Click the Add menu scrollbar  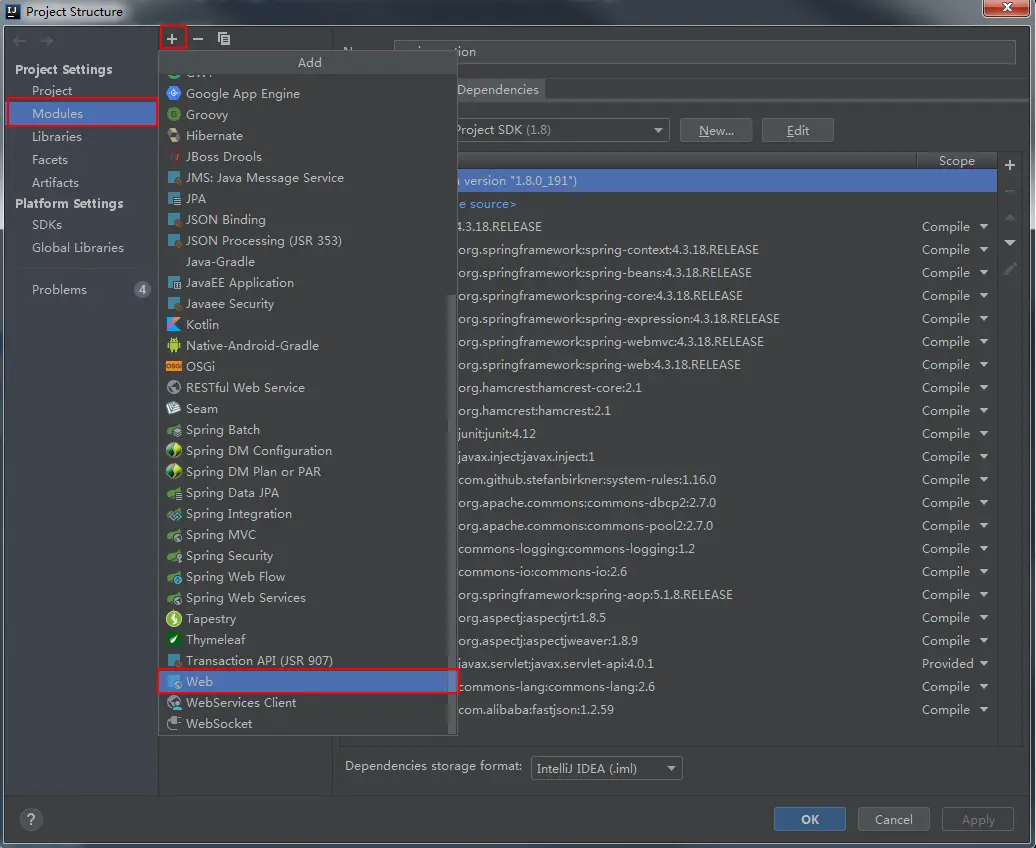[x=452, y=514]
